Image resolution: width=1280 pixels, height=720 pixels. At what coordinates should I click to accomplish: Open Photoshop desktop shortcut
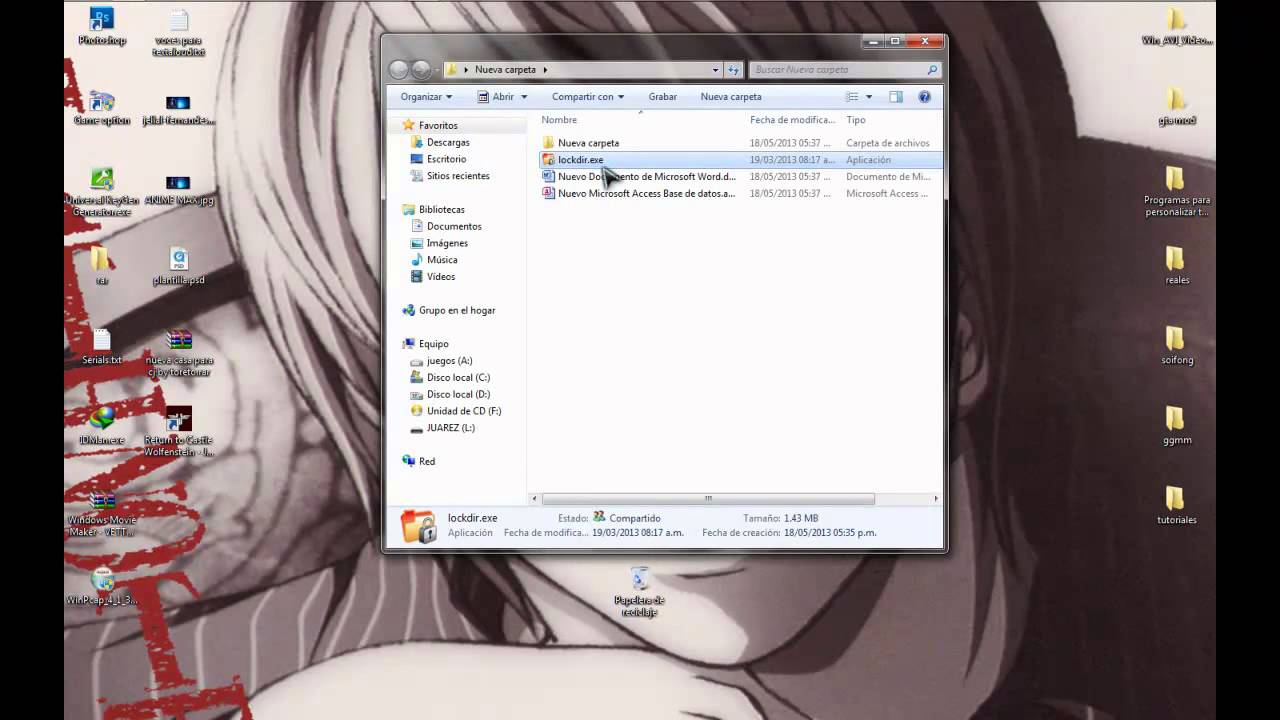click(x=102, y=27)
